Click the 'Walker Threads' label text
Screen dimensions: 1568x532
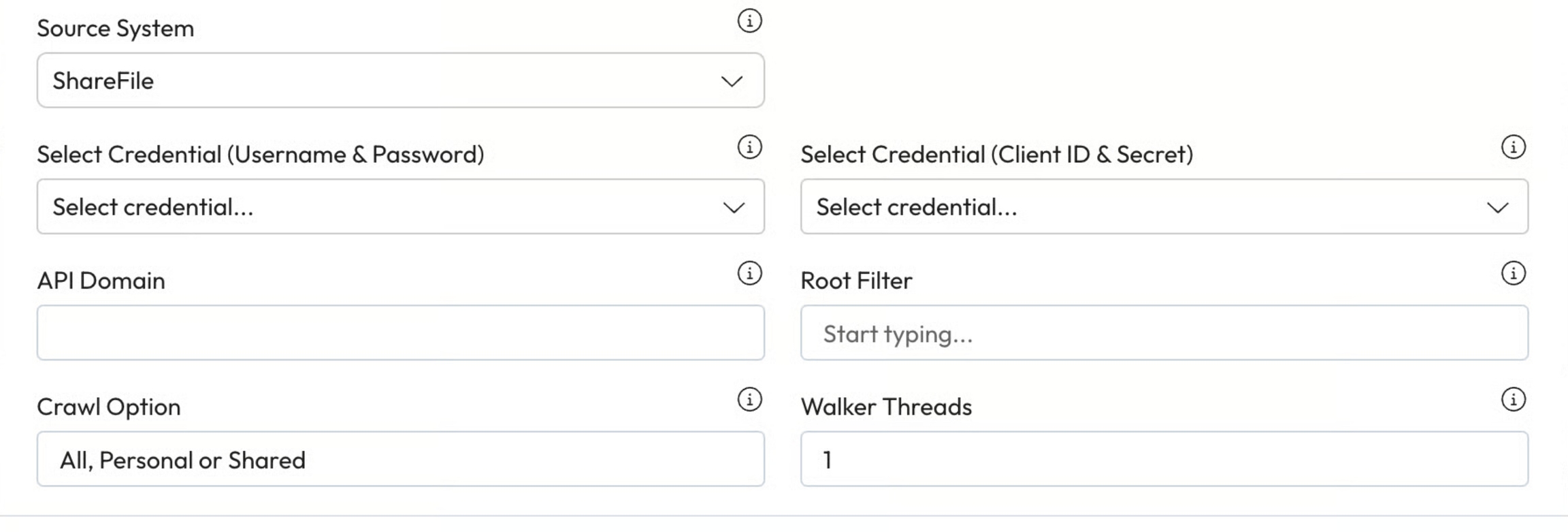pos(886,407)
